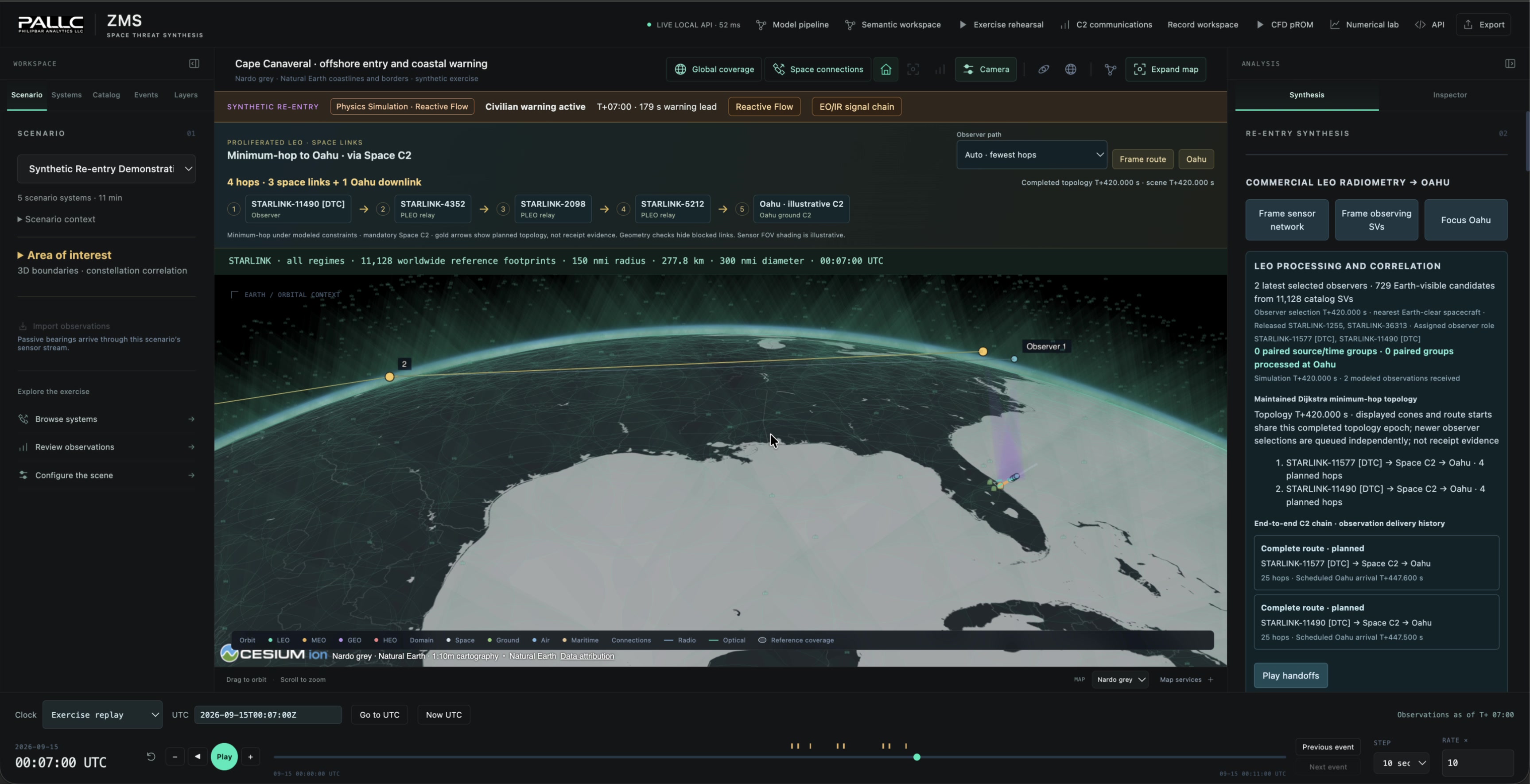Click Frame sensor network button
This screenshot has height=784, width=1530.
point(1287,220)
